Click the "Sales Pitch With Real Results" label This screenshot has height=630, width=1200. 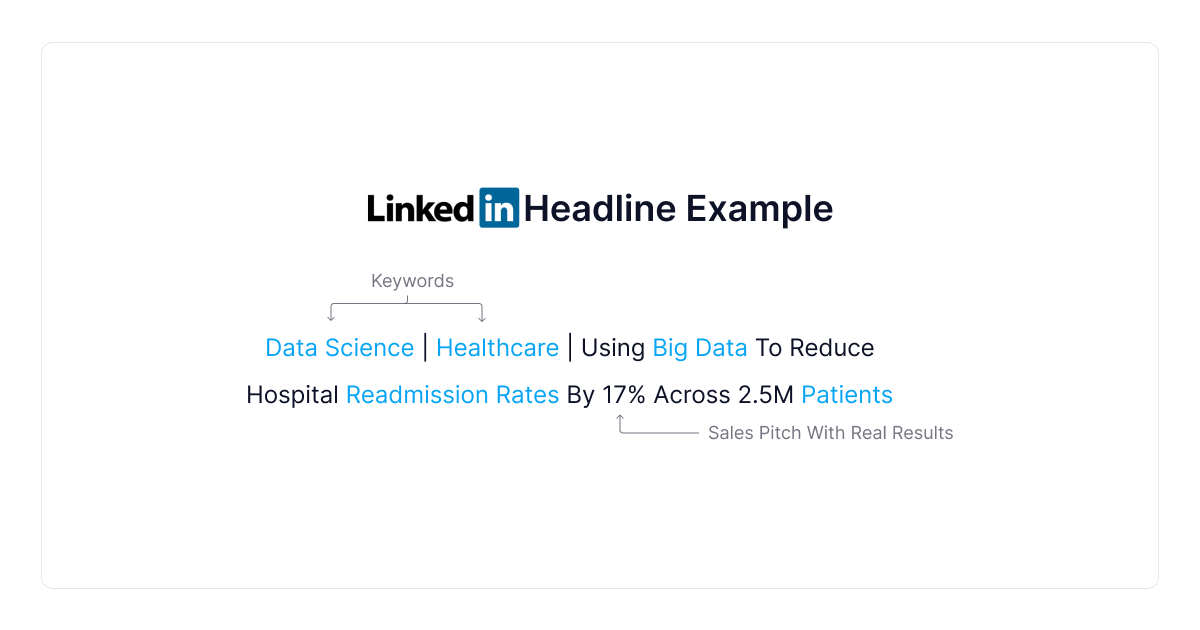[830, 433]
